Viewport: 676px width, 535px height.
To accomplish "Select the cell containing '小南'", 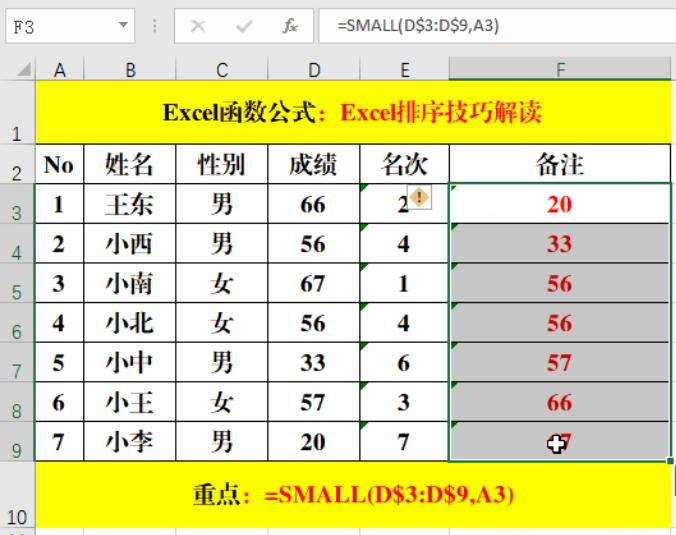I will tap(130, 283).
